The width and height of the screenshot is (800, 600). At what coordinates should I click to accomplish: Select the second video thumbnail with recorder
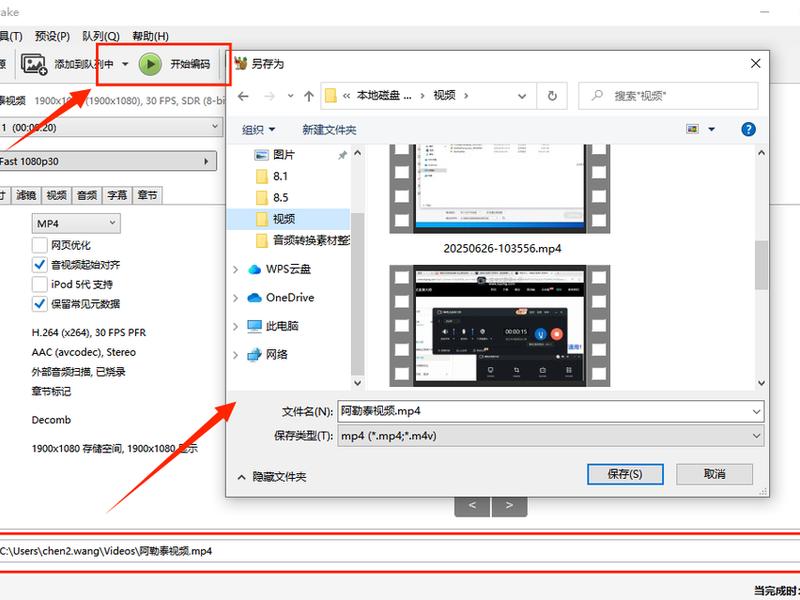[499, 326]
